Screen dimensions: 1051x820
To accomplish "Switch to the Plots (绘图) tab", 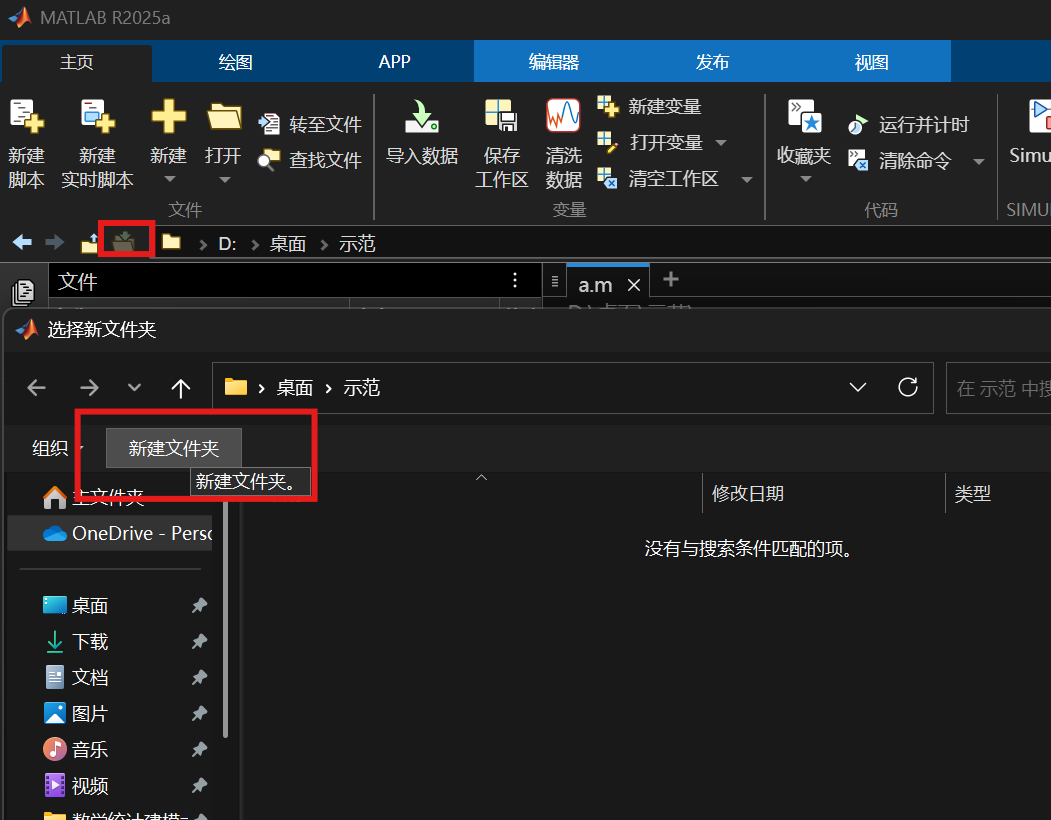I will pyautogui.click(x=235, y=62).
